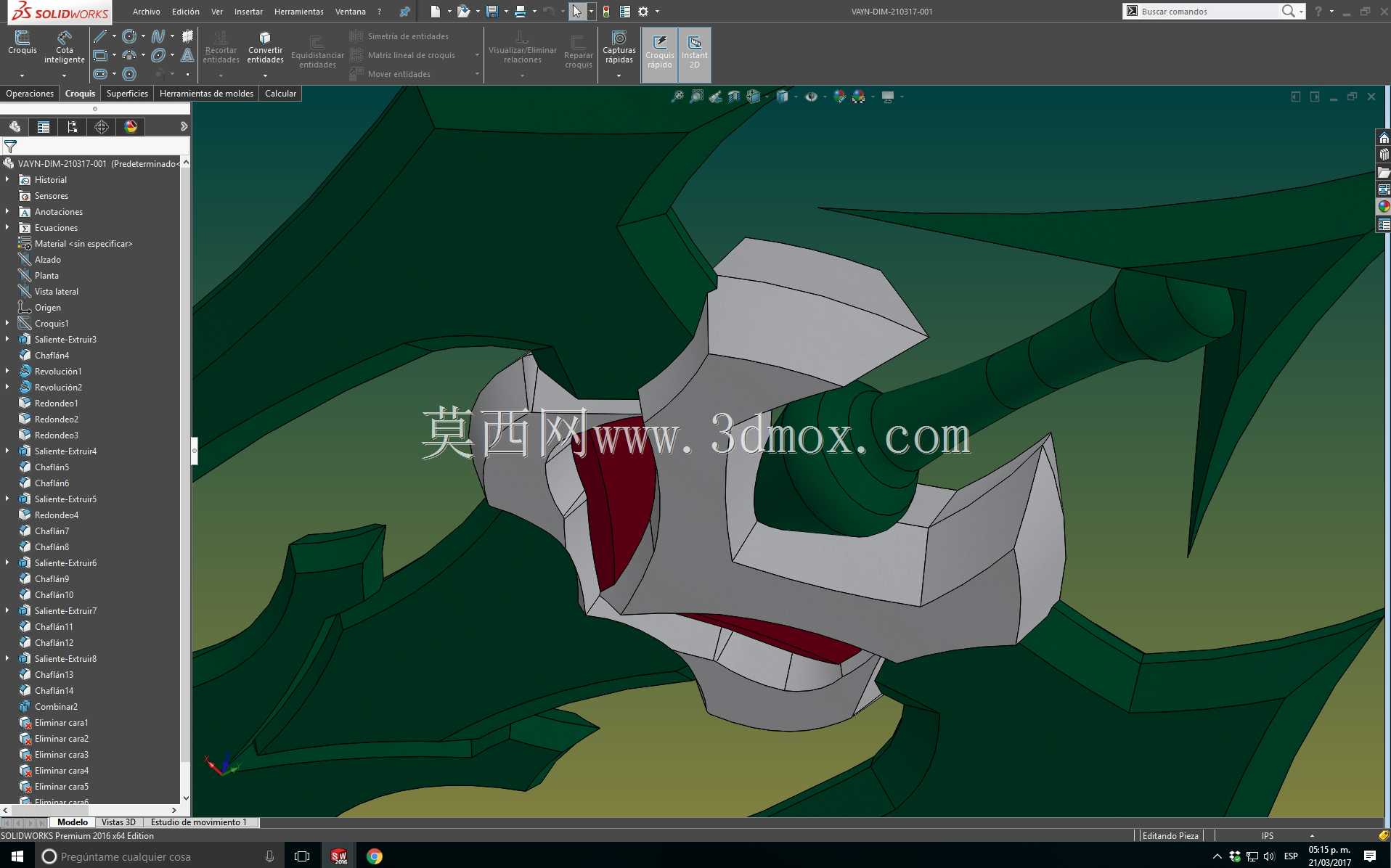This screenshot has width=1391, height=868.
Task: Toggle the menu bar pin
Action: 405,12
